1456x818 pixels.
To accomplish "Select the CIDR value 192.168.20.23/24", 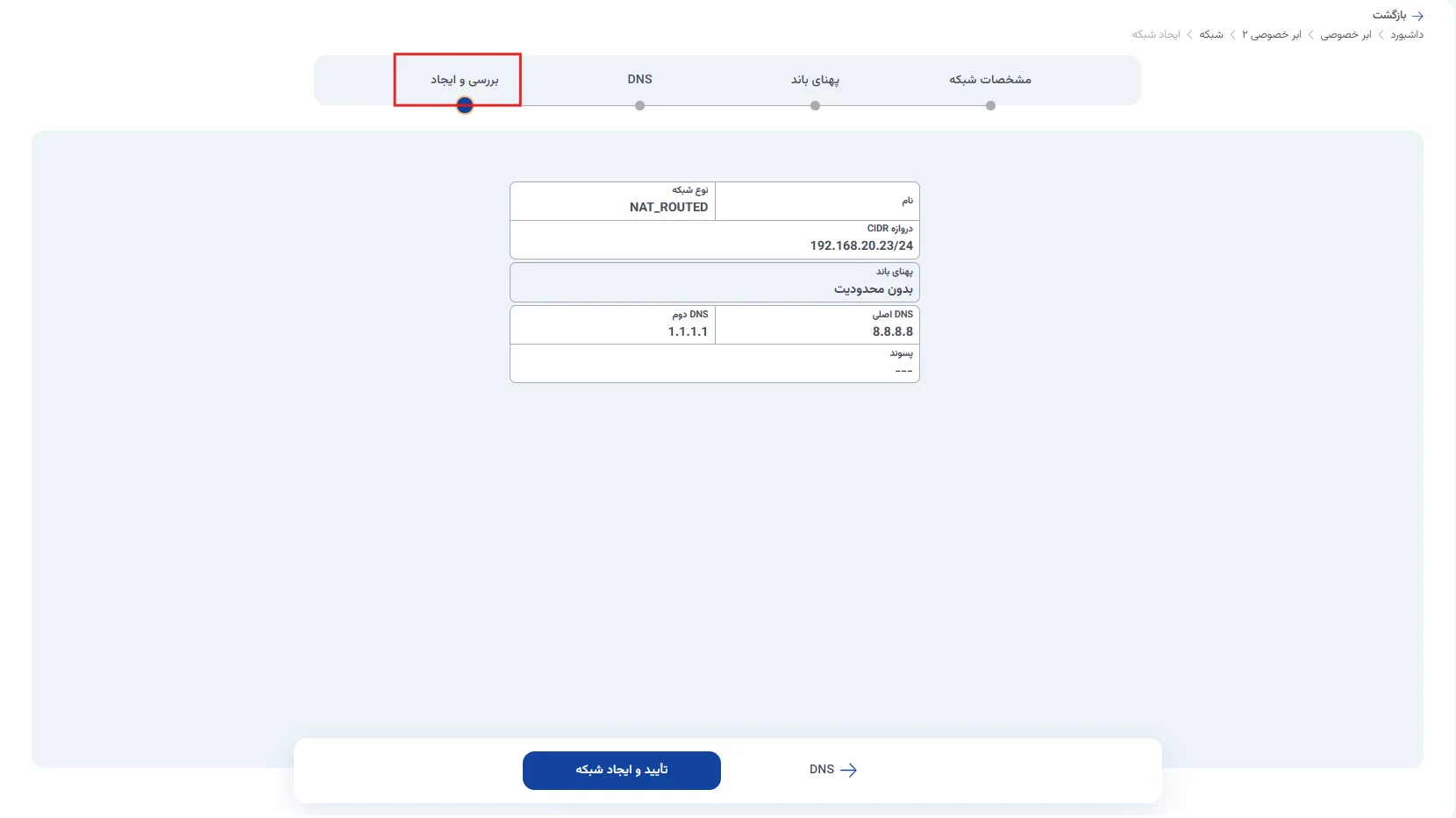I will pyautogui.click(x=861, y=246).
